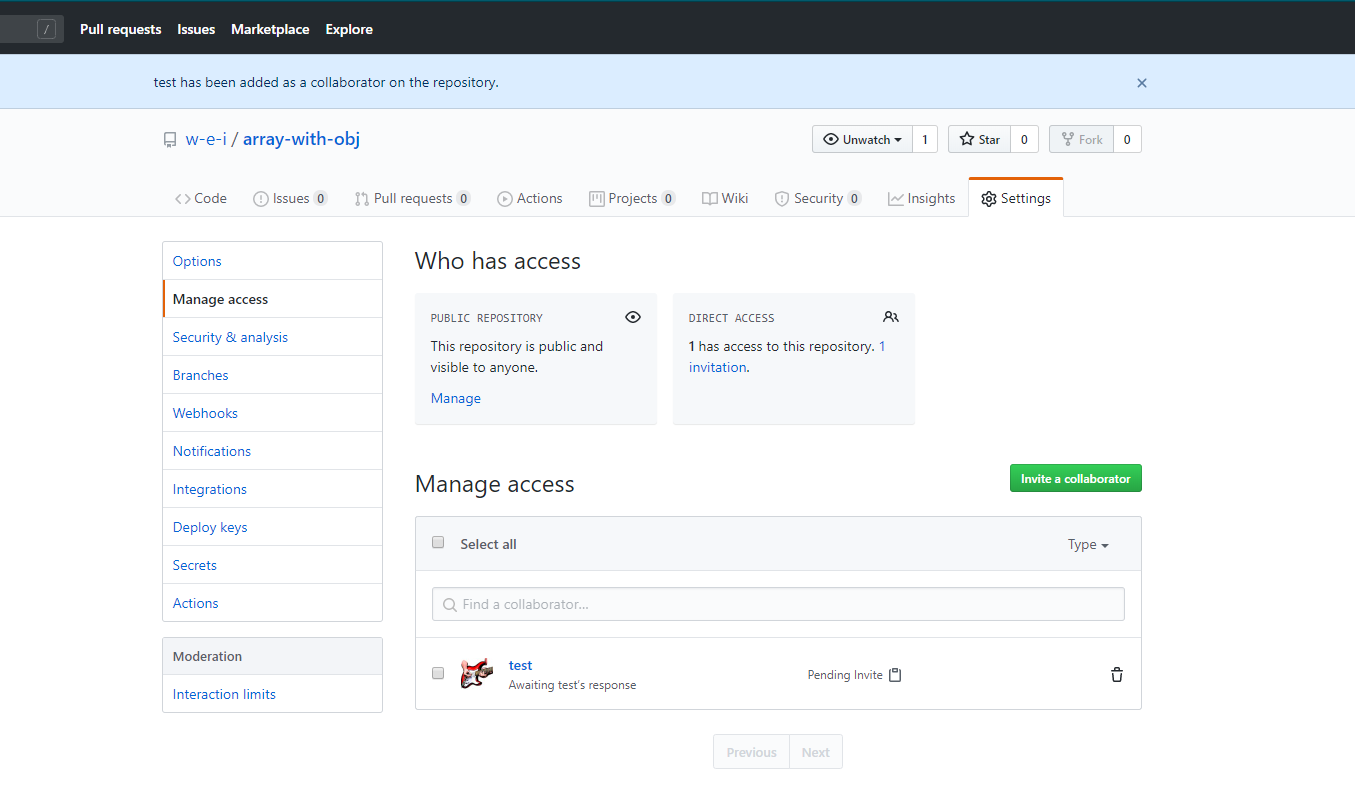The width and height of the screenshot is (1355, 792).
Task: Click the Previous pagination button
Action: [751, 752]
